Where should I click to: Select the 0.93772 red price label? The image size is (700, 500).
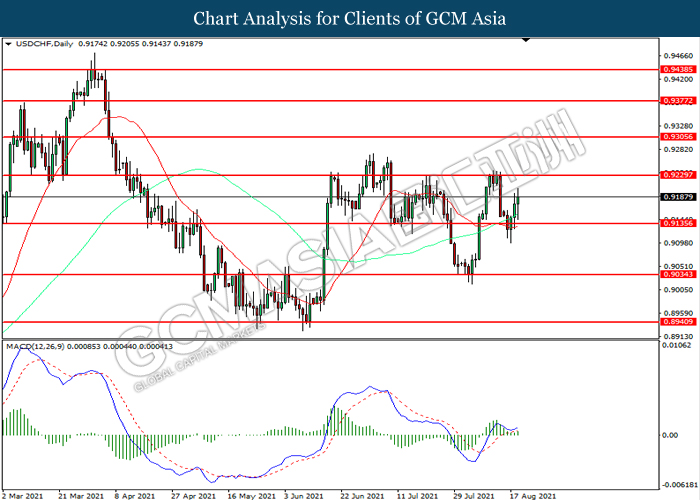click(678, 101)
